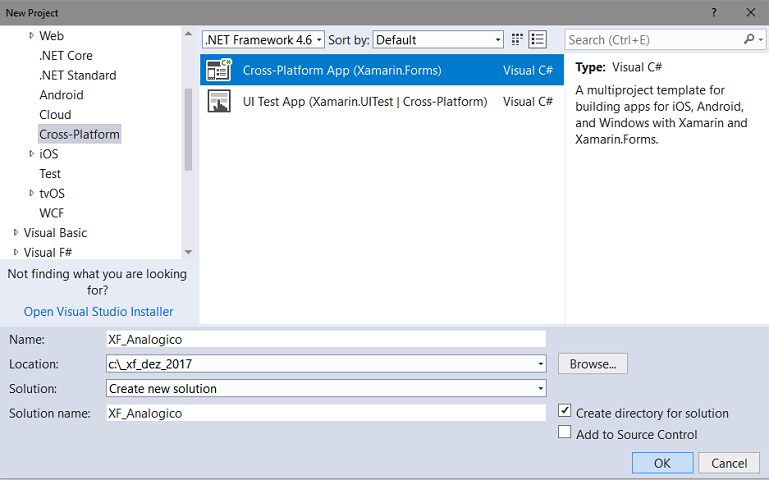
Task: Click the OK button
Action: [662, 463]
